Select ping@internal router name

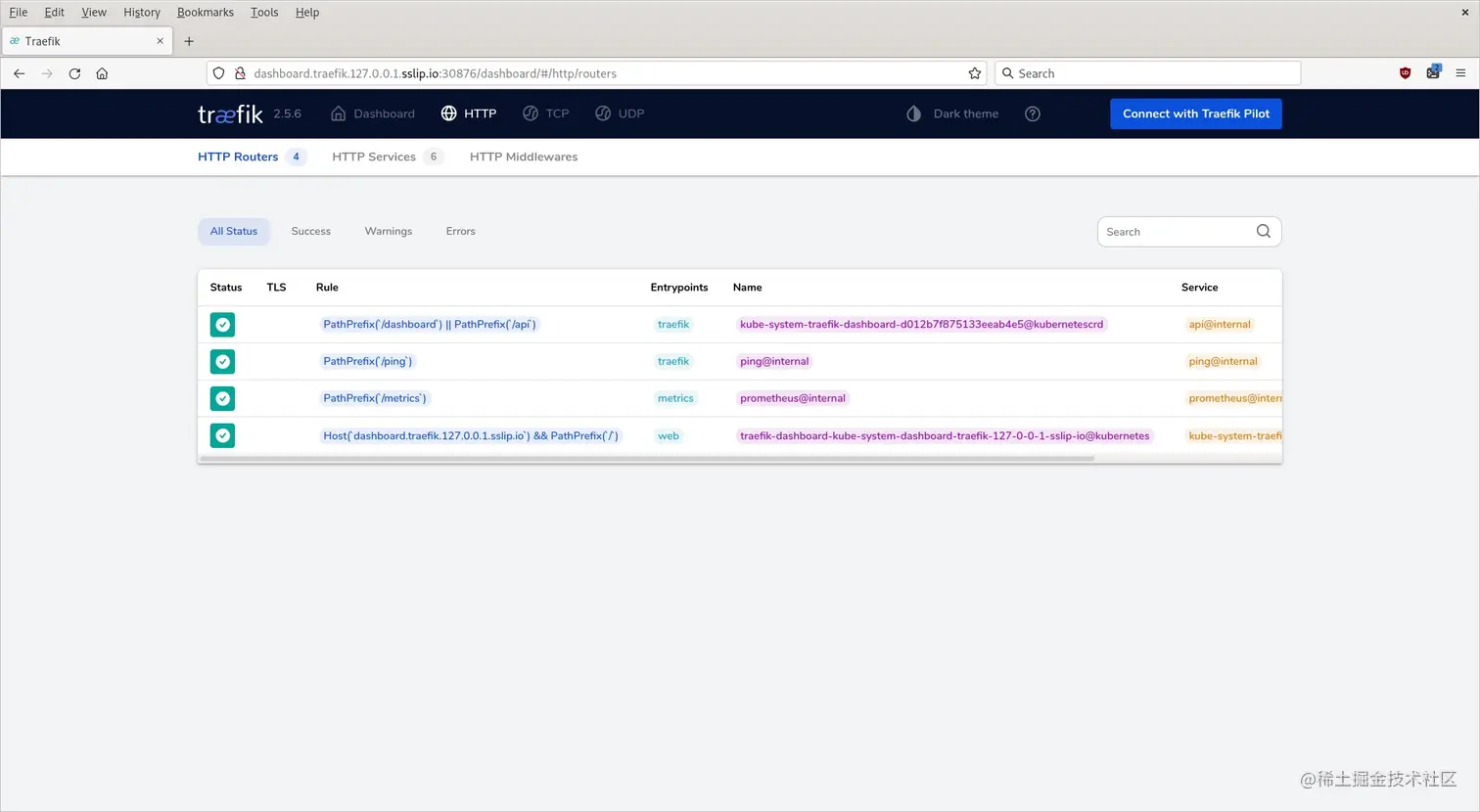[x=774, y=362]
